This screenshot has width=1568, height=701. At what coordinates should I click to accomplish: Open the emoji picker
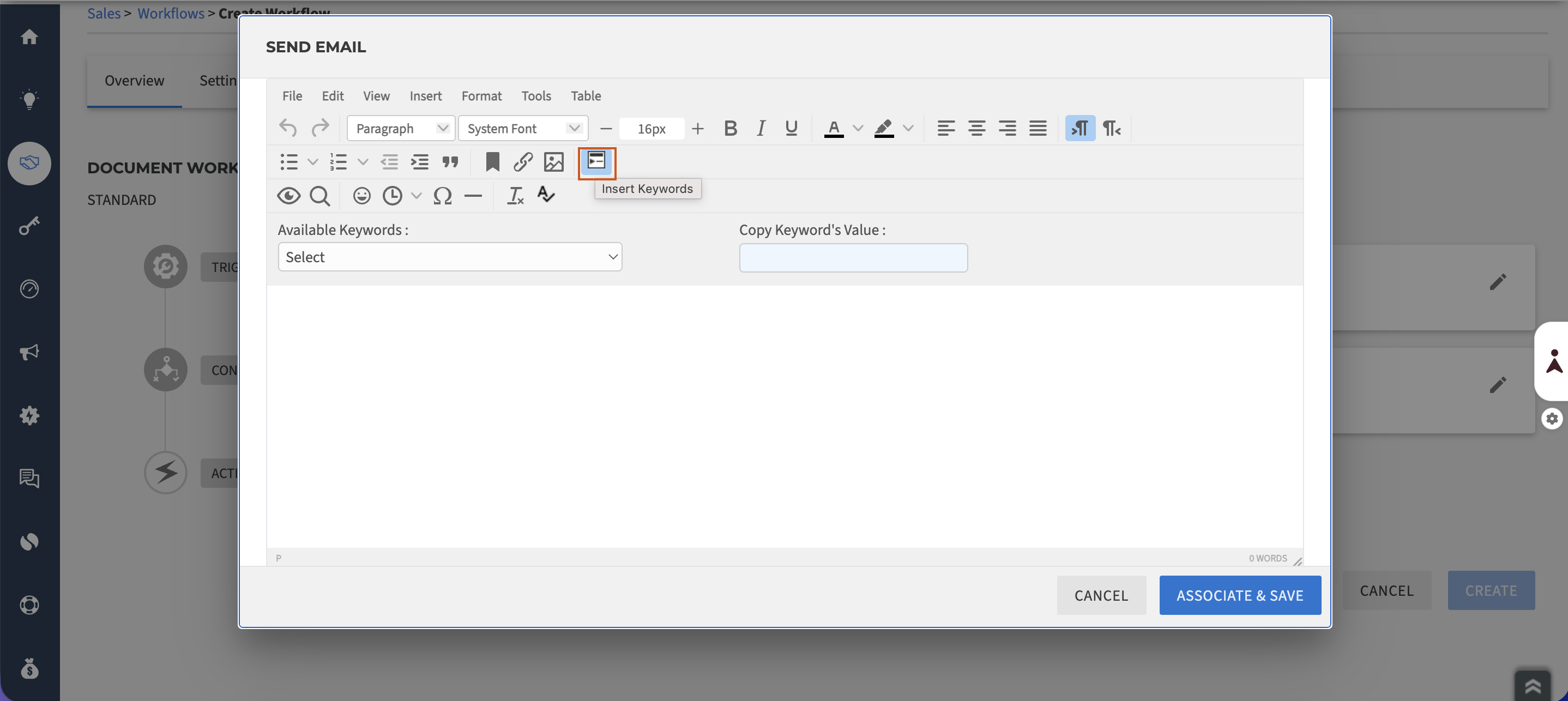click(361, 195)
